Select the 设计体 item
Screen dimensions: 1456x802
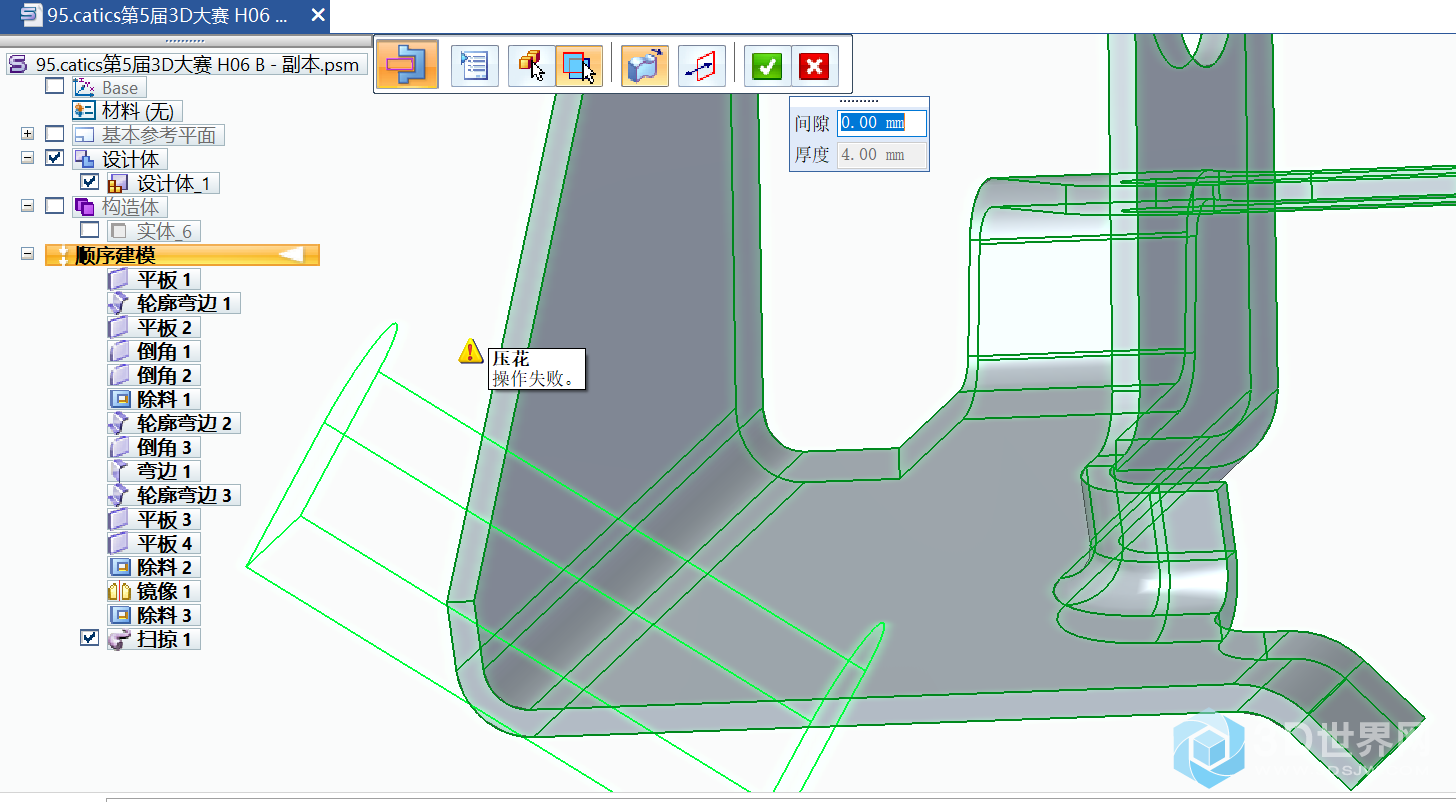point(120,159)
